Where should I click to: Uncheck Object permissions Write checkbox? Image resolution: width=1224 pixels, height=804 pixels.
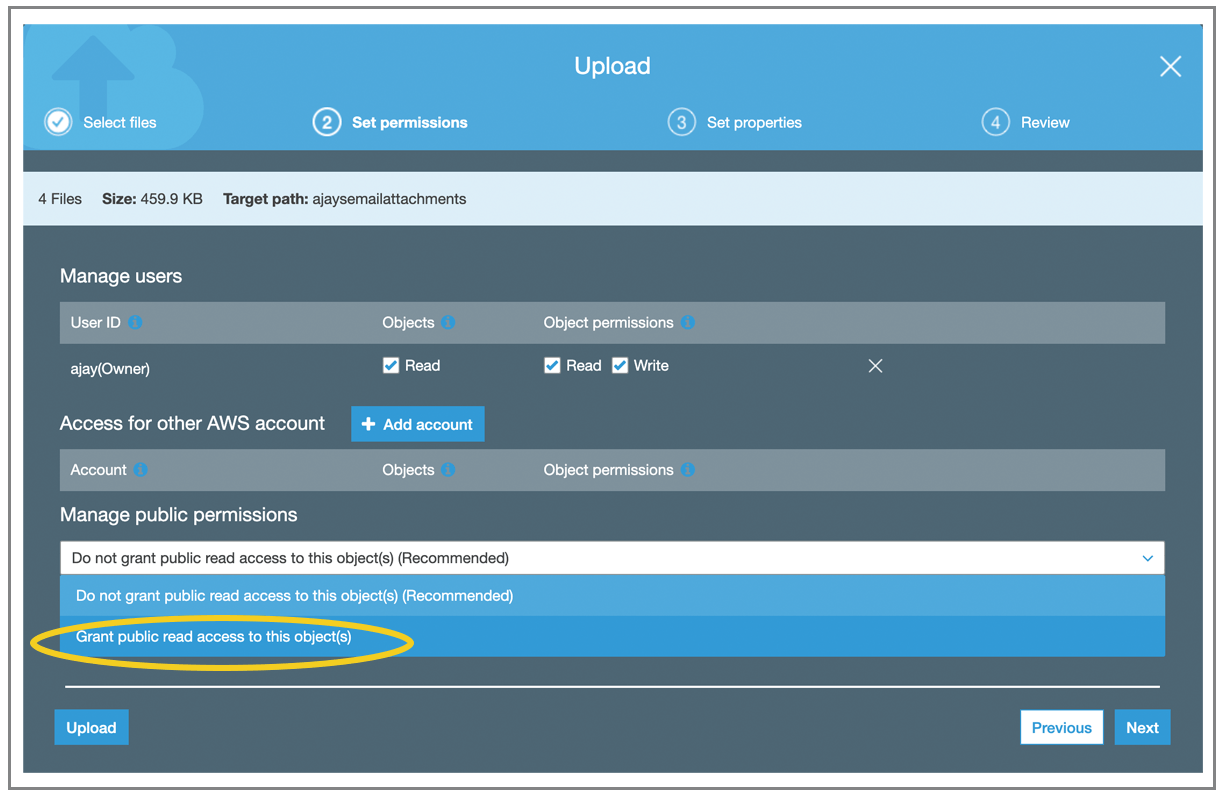(x=620, y=365)
